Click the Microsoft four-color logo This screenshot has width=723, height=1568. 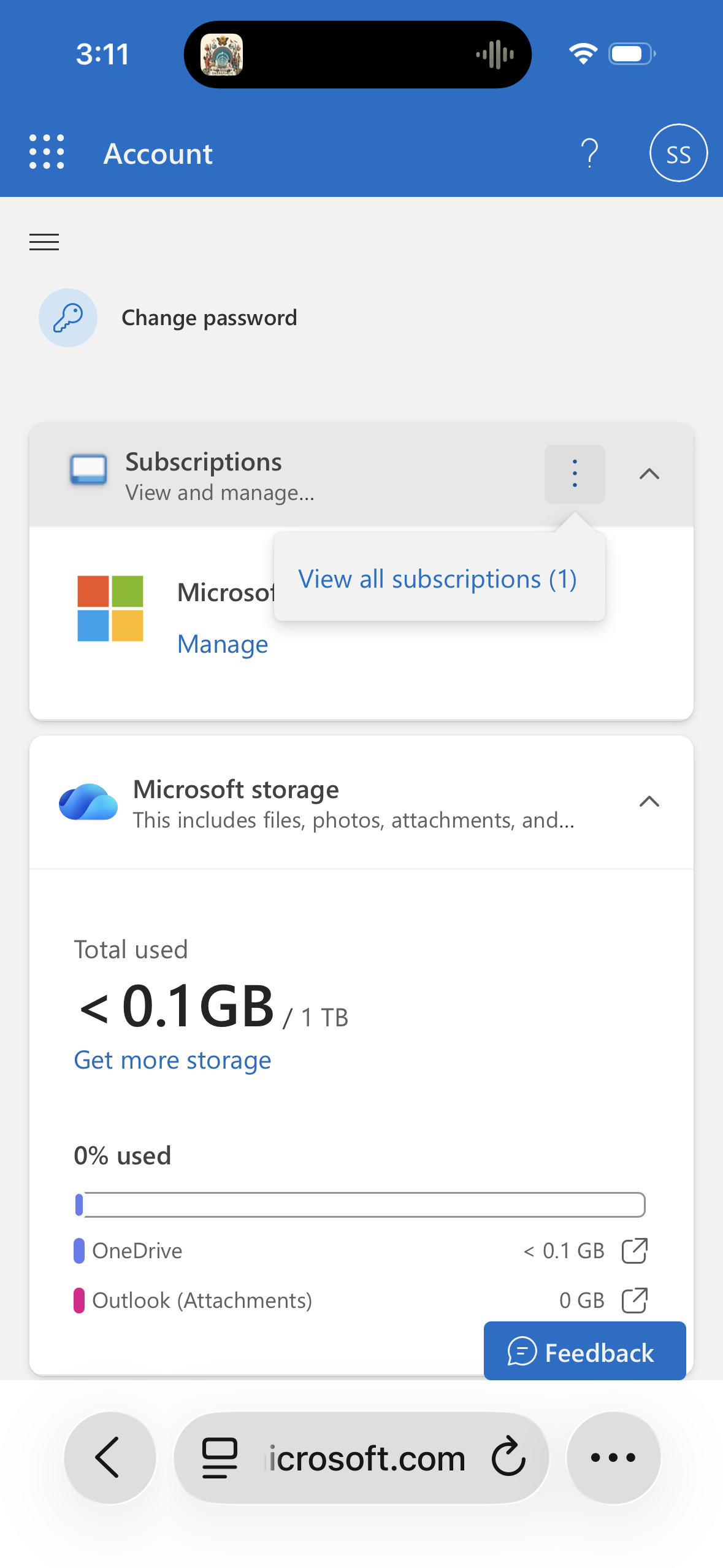tap(110, 608)
